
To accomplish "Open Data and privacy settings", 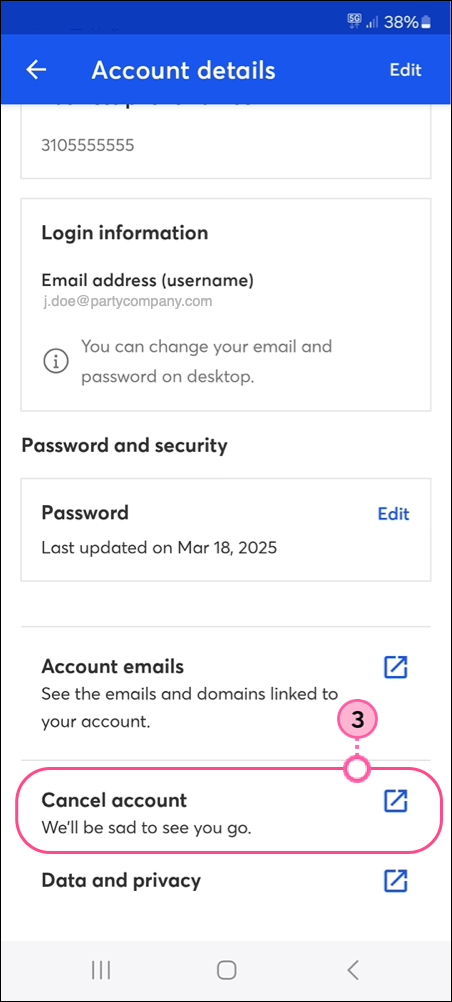I will (x=226, y=881).
